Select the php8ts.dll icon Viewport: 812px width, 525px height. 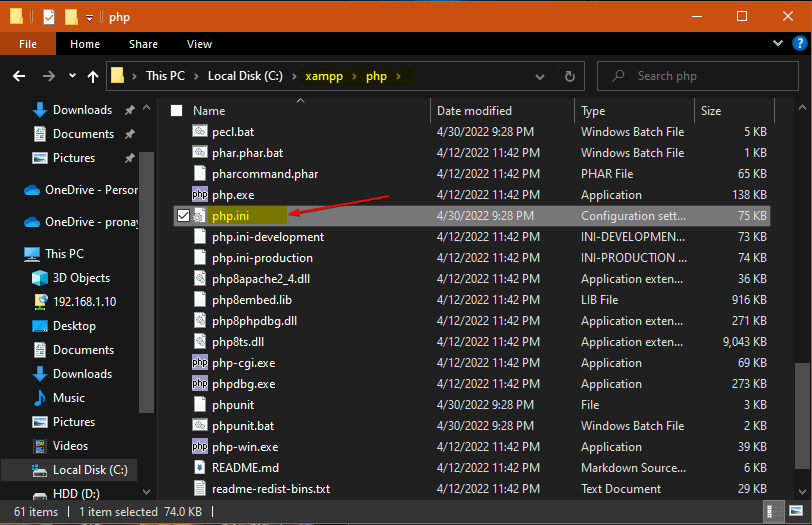[x=200, y=342]
